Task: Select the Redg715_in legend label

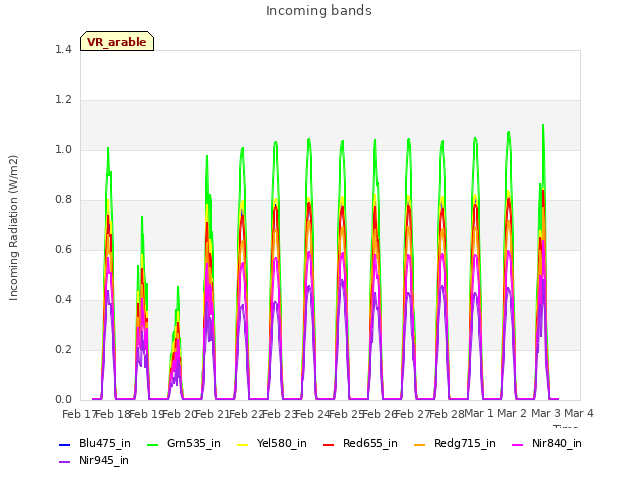Action: coord(465,443)
